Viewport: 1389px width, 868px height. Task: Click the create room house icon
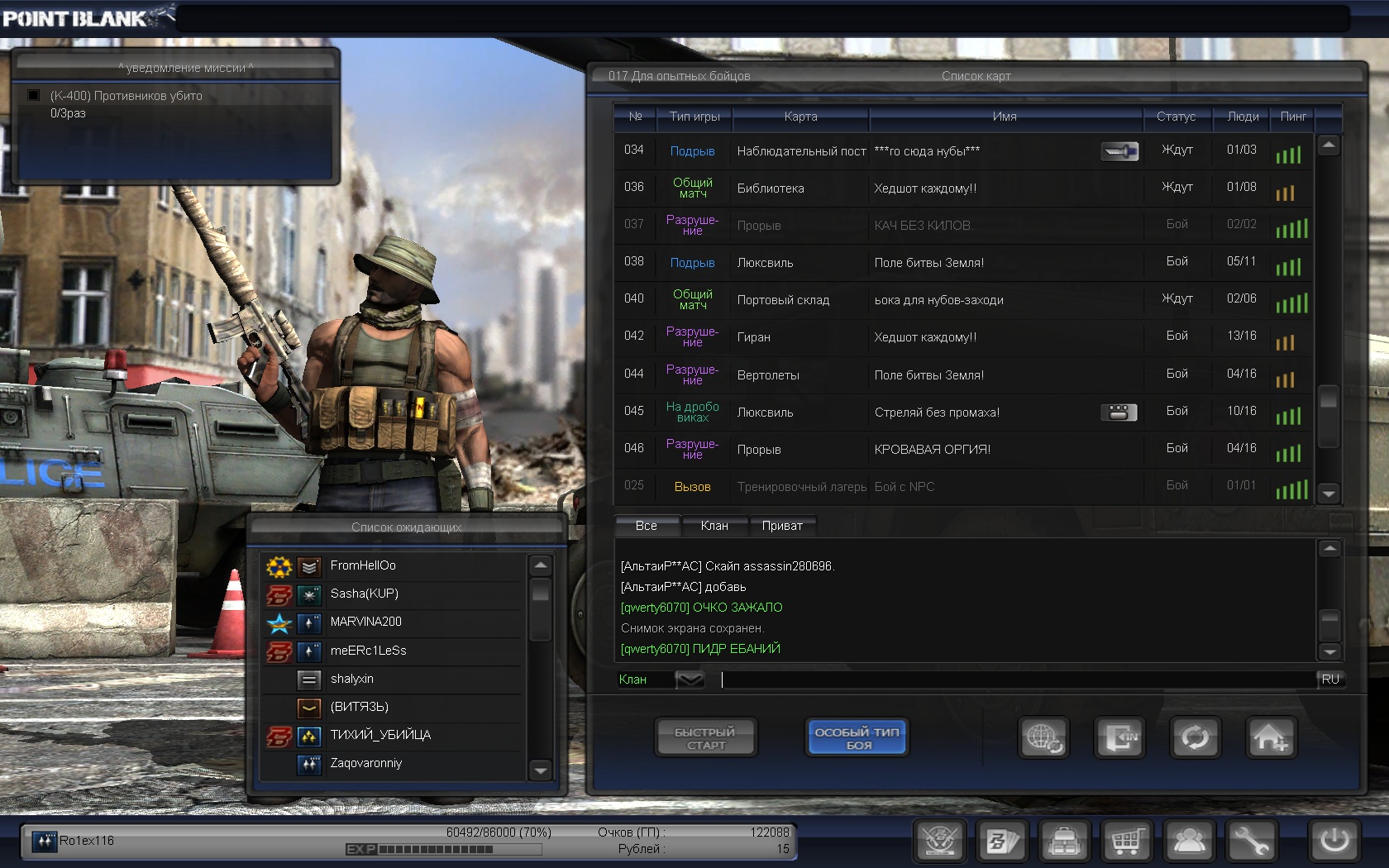pos(1270,737)
